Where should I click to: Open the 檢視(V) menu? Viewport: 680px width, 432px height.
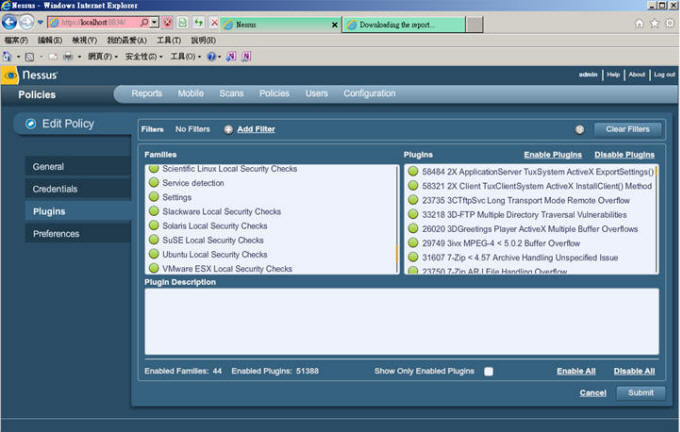click(84, 40)
